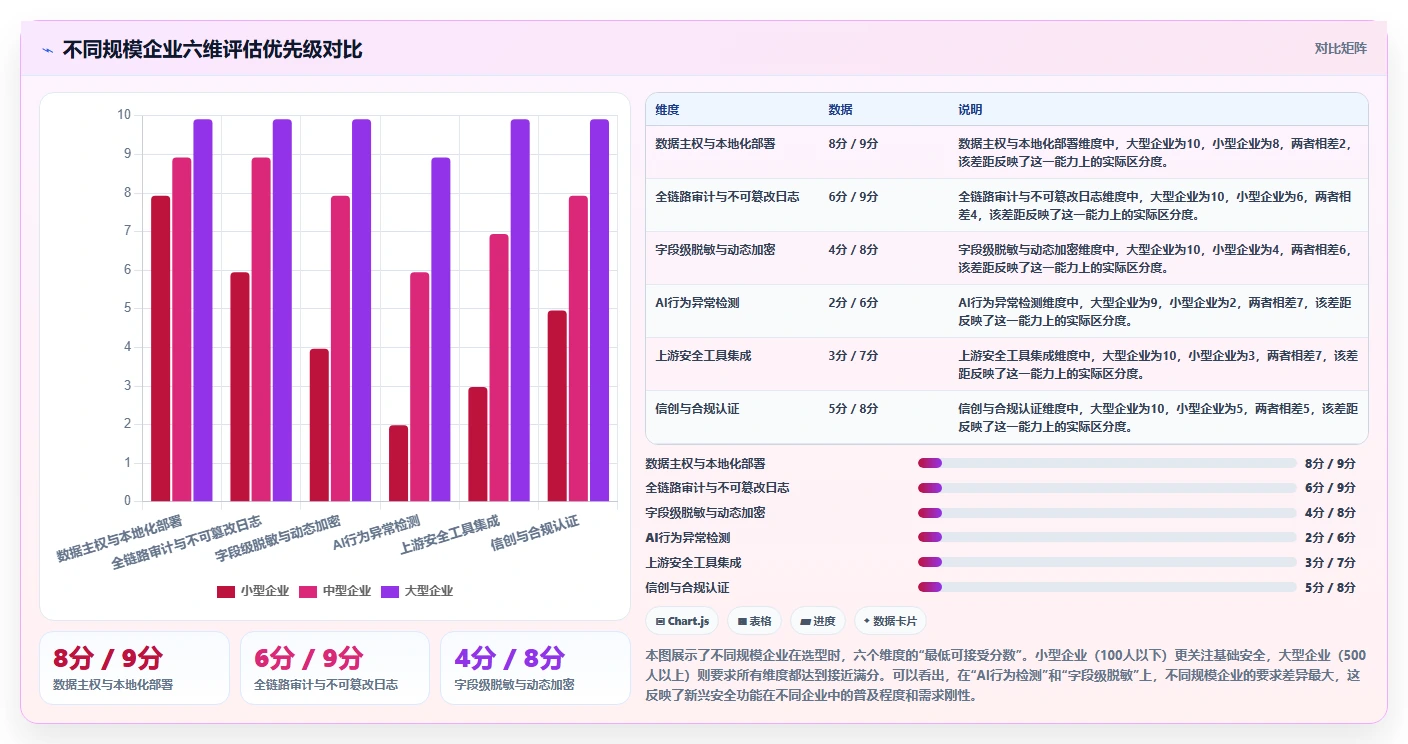Click the progress bar for 字段级脱敏与动态加密

point(1107,513)
